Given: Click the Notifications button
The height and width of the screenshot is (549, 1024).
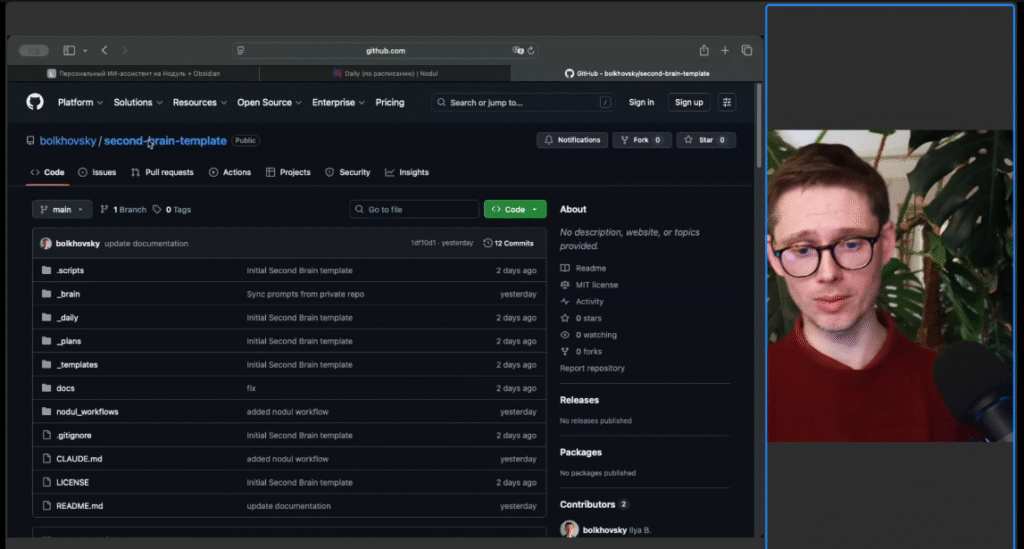Looking at the screenshot, I should (x=572, y=140).
